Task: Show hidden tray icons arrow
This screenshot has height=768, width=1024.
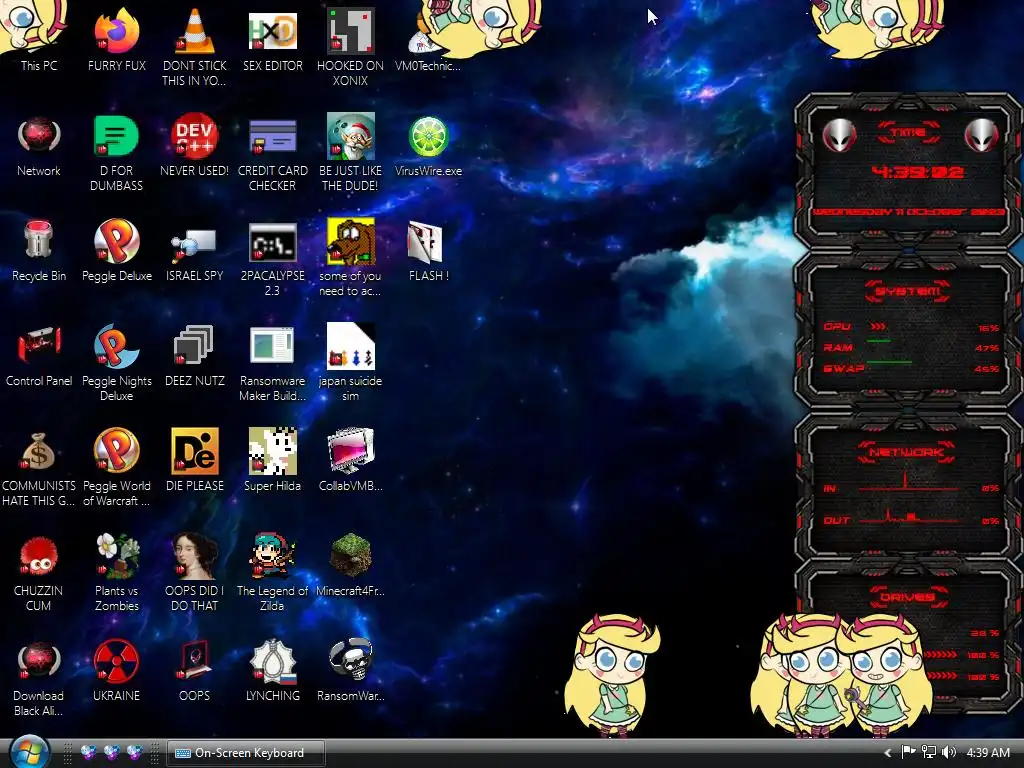Action: 888,753
